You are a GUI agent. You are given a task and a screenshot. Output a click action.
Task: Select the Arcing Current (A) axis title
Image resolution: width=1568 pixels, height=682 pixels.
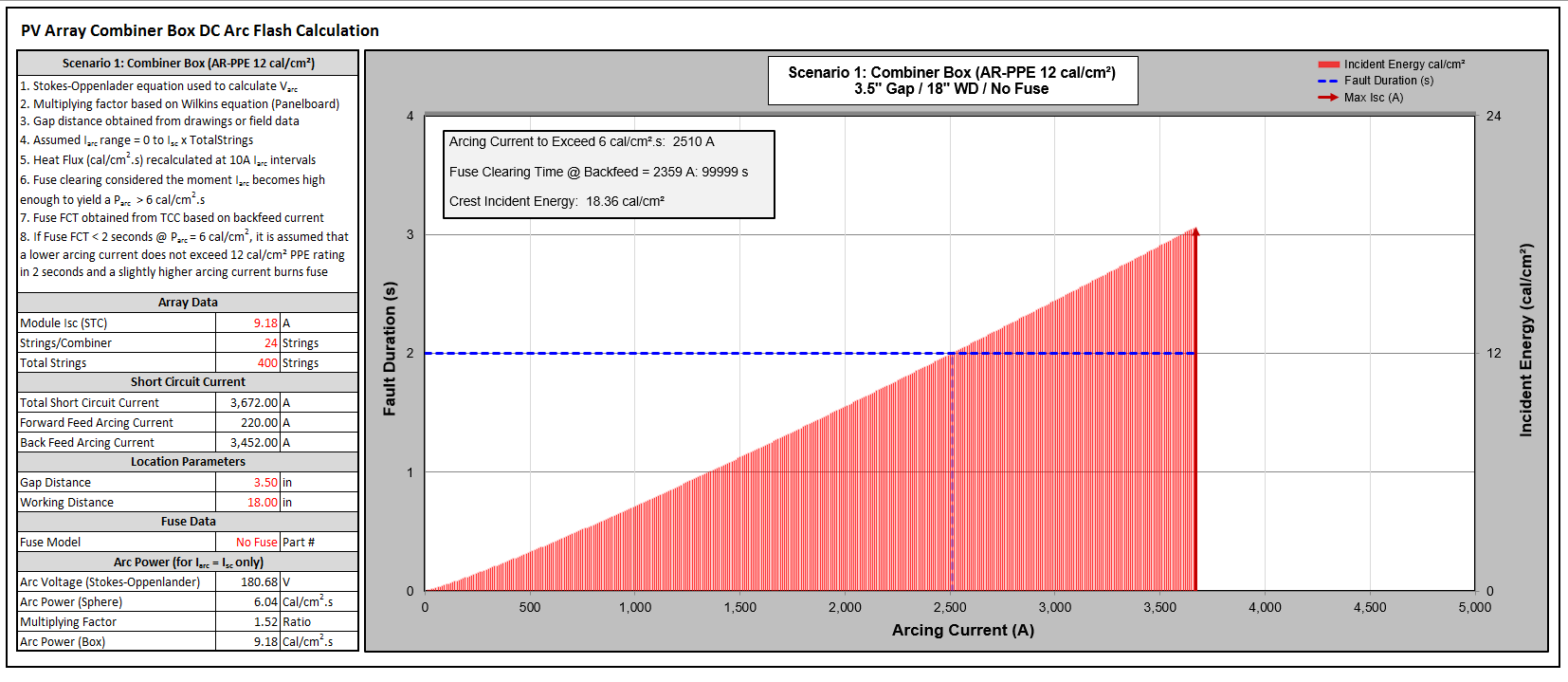pyautogui.click(x=962, y=630)
